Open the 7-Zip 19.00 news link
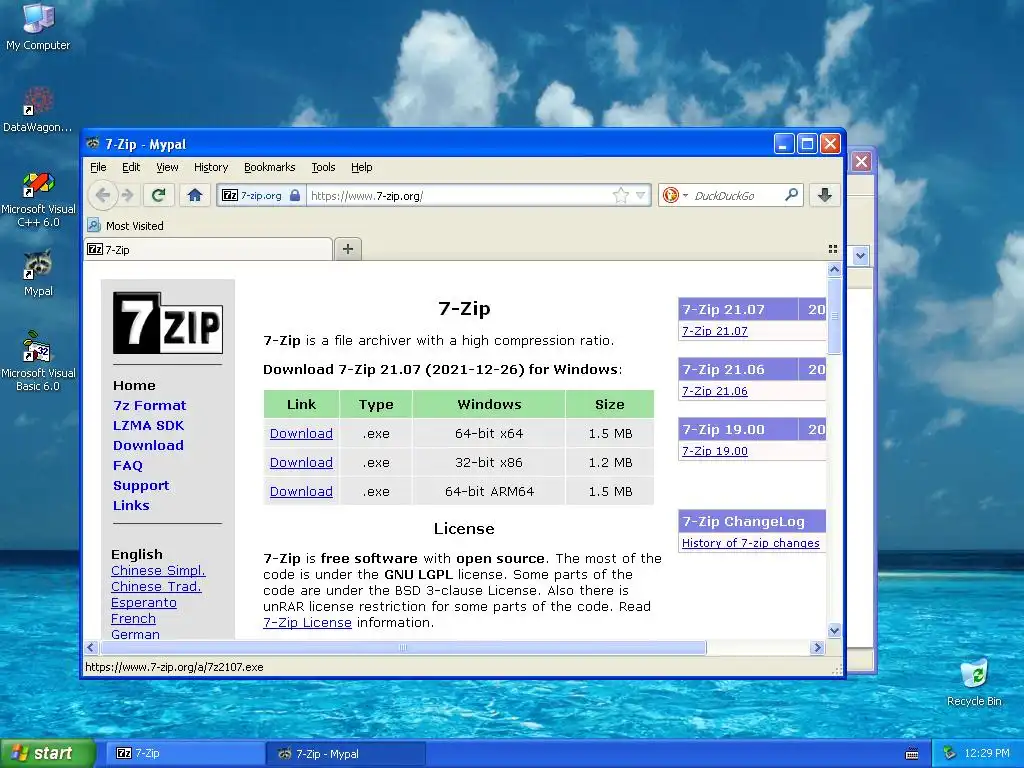Screen dimensions: 1024x768 point(714,451)
